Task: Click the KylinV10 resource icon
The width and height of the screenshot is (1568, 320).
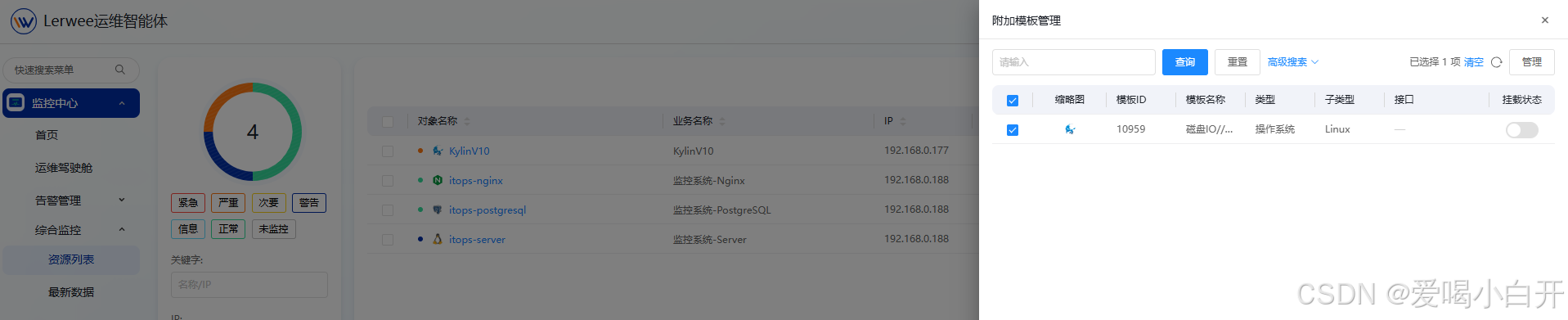Action: (438, 151)
